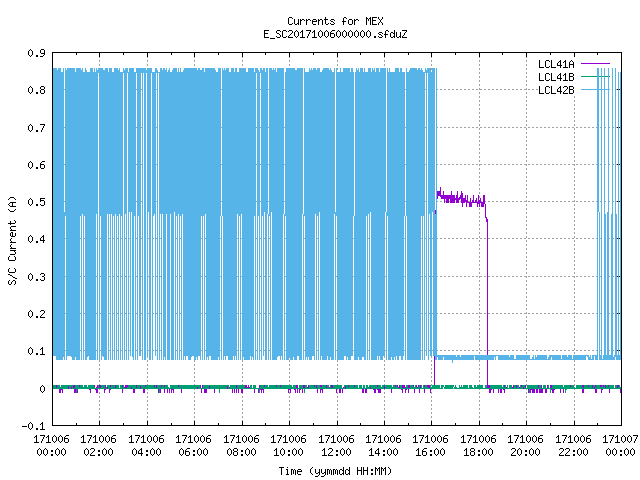Click the purple LCL41A plateau near 0.5 A

pos(460,199)
